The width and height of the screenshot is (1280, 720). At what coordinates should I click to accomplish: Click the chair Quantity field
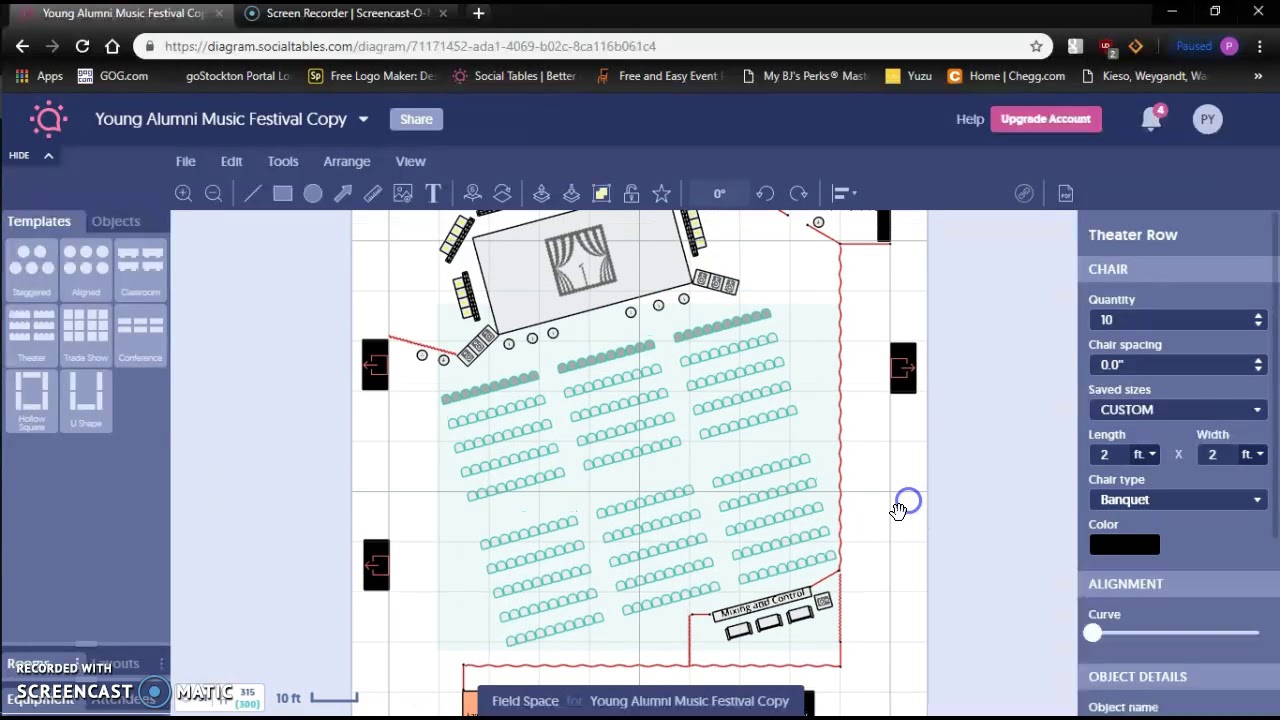click(1178, 320)
